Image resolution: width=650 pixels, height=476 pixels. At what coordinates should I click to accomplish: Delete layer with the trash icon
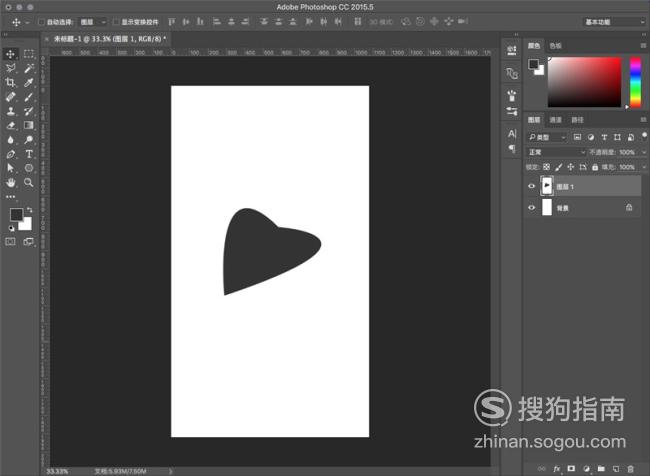631,469
